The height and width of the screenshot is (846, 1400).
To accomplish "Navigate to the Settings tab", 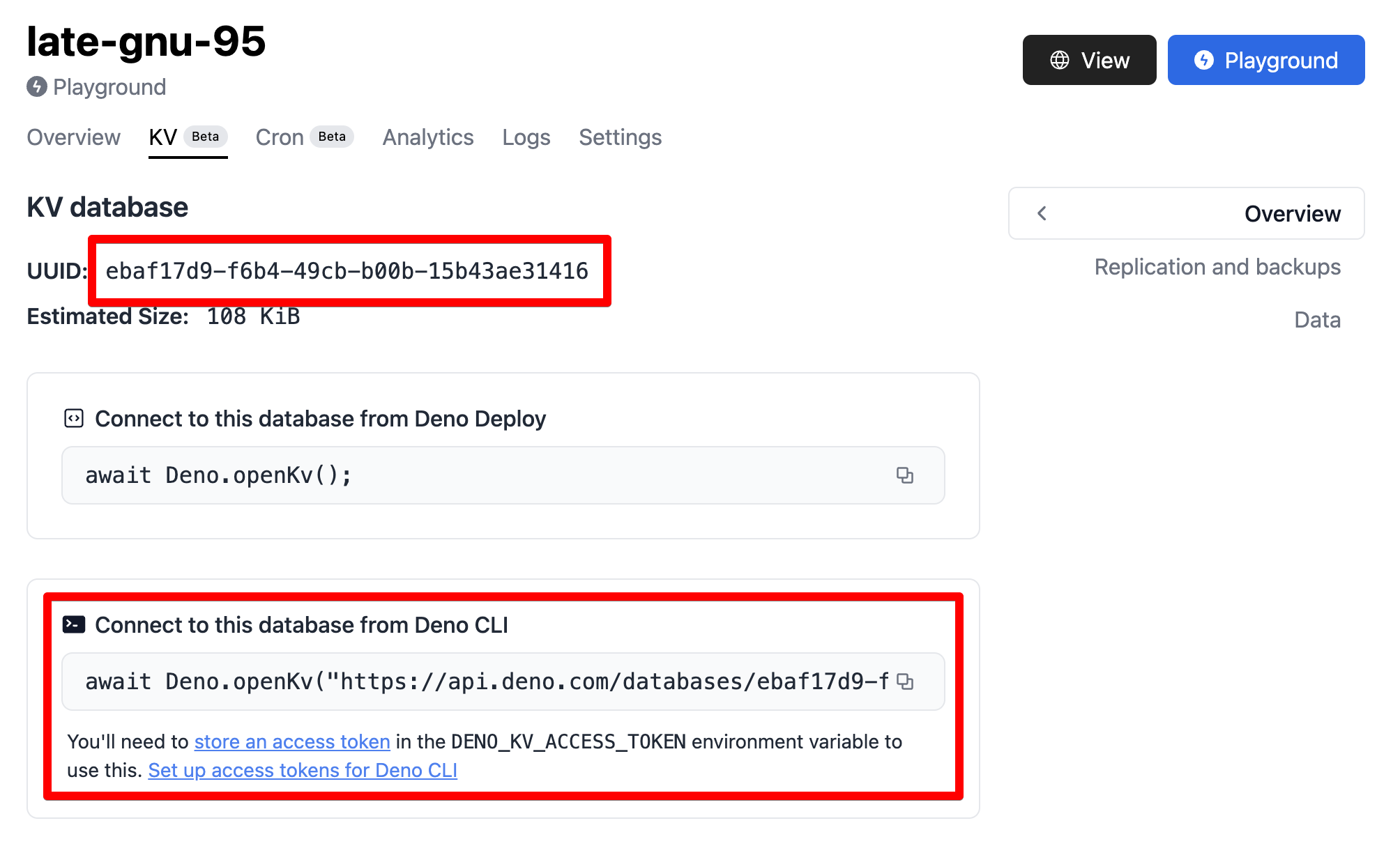I will tap(620, 137).
